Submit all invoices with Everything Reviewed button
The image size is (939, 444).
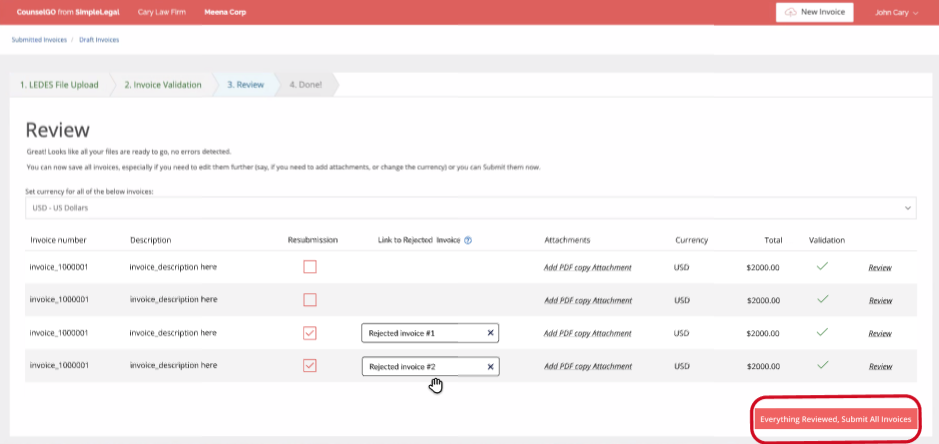tap(835, 419)
